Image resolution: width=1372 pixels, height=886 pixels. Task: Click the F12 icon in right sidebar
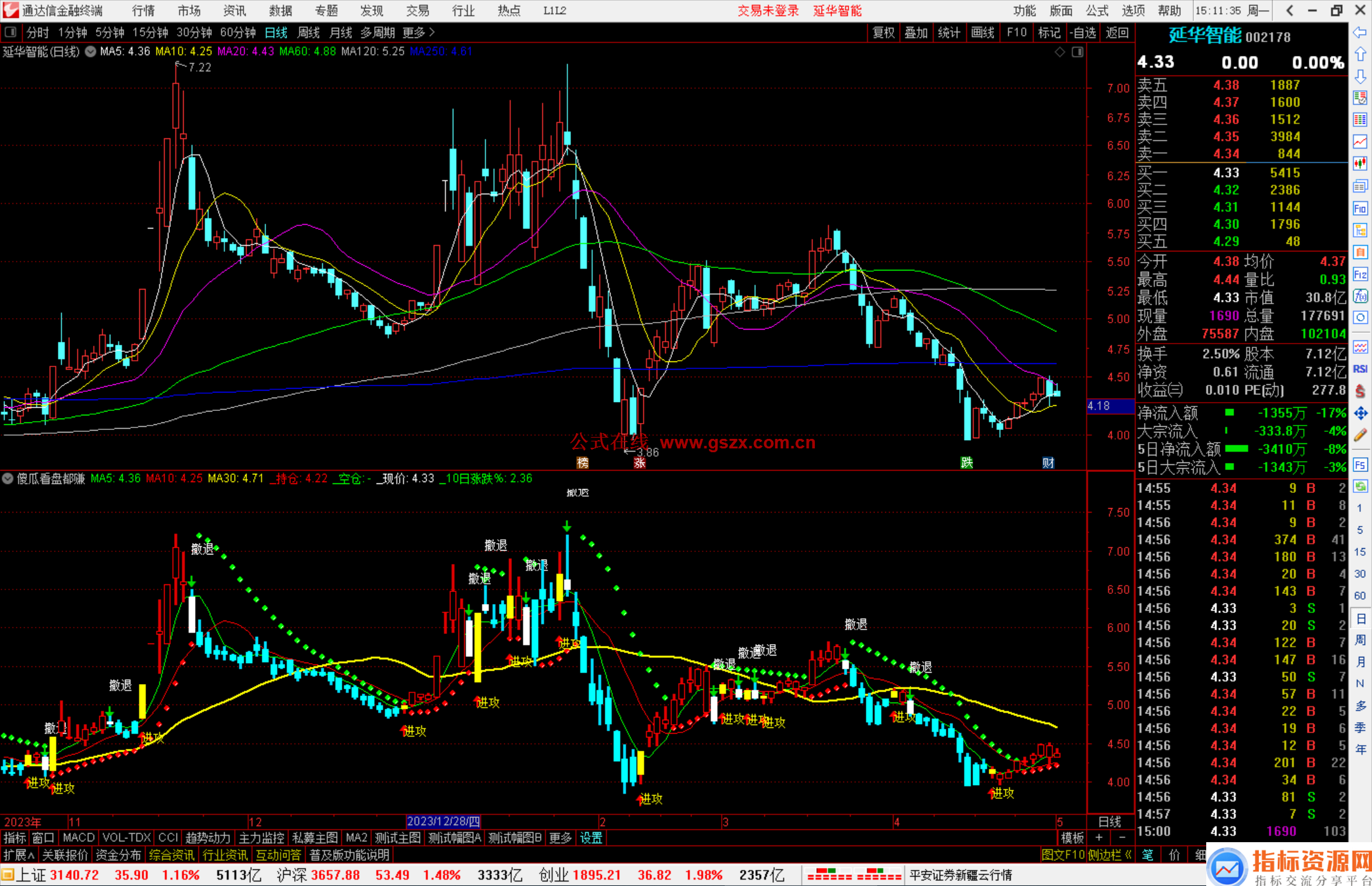[x=1360, y=274]
